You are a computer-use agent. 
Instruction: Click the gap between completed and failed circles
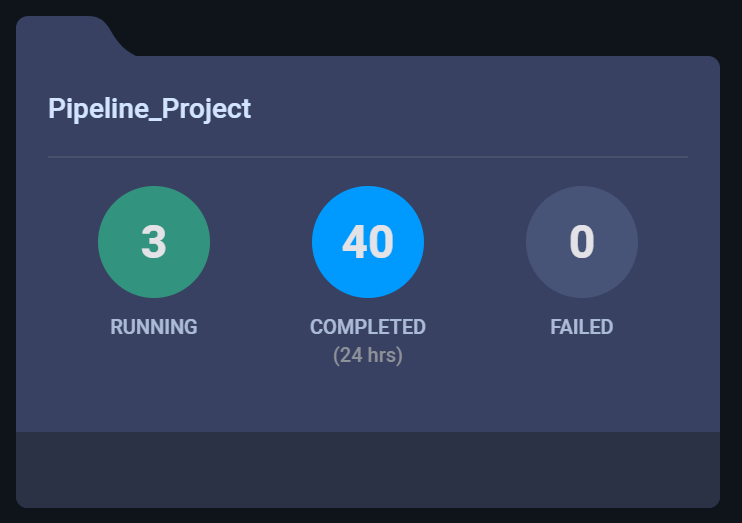pyautogui.click(x=475, y=242)
